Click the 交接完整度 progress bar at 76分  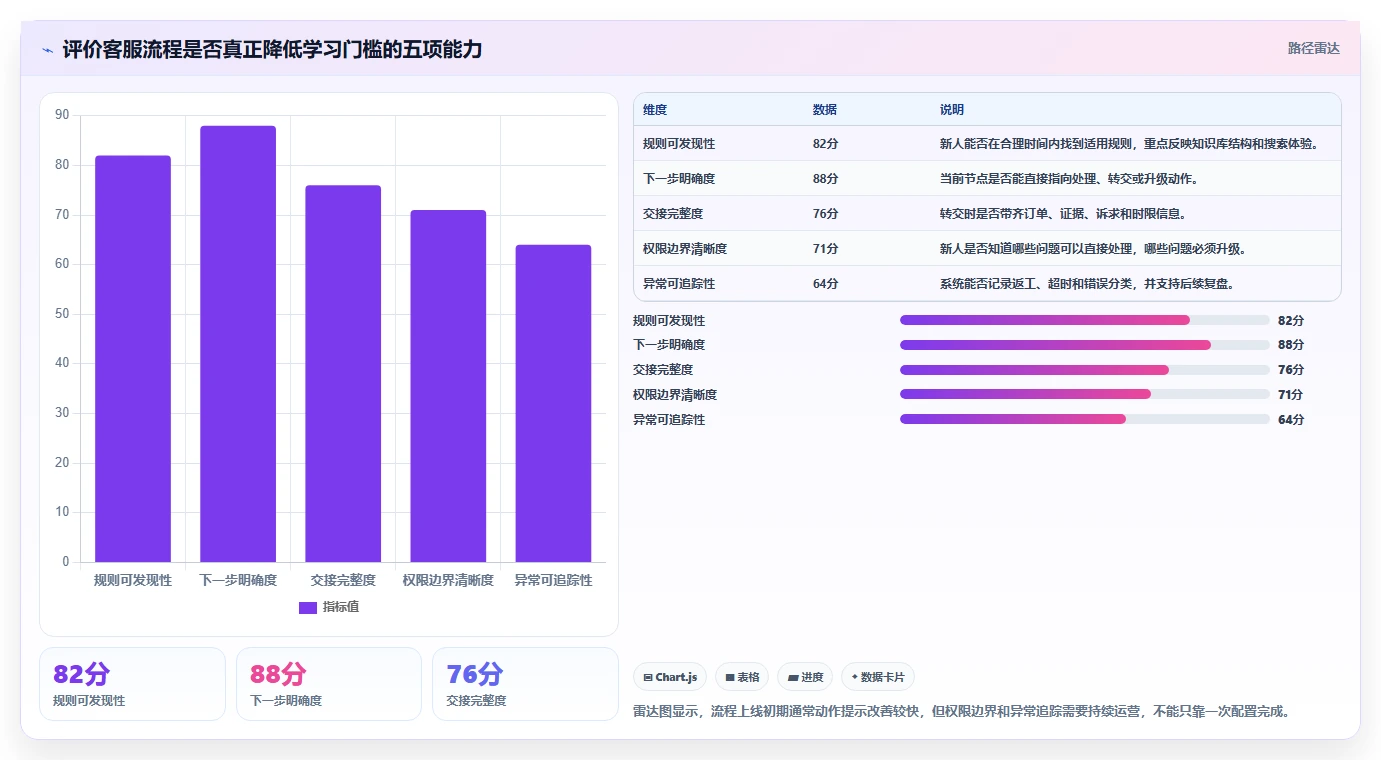pos(1085,370)
